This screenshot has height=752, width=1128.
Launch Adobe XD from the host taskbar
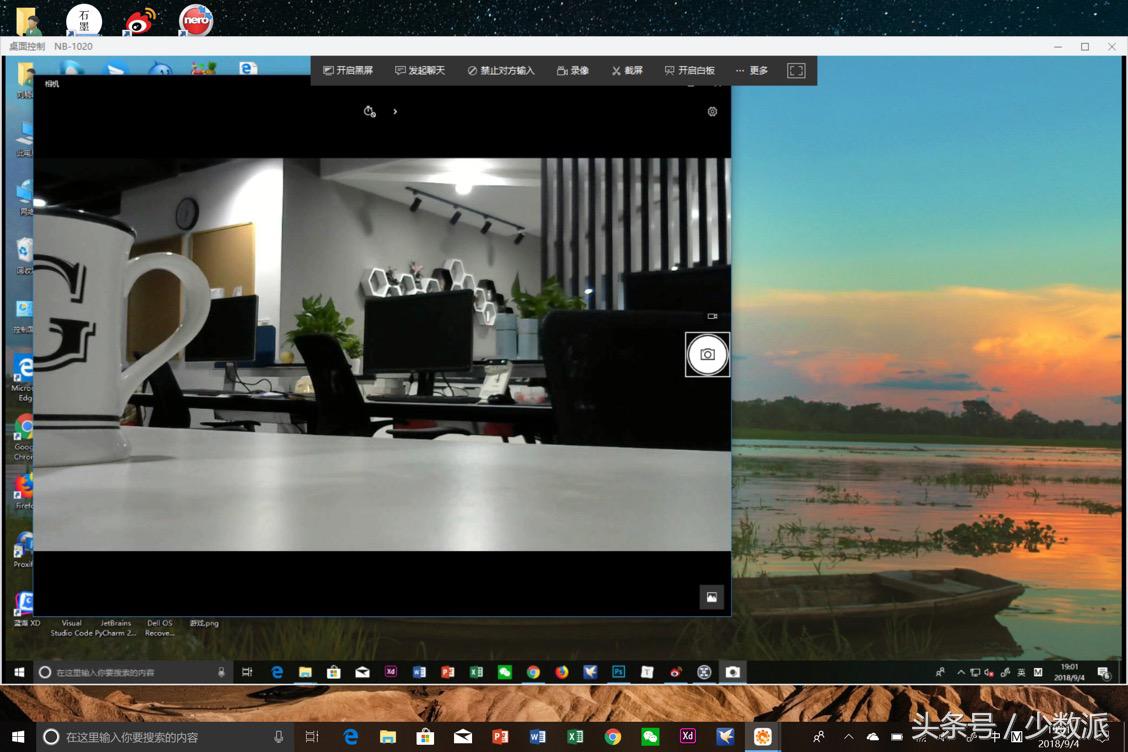(x=688, y=736)
